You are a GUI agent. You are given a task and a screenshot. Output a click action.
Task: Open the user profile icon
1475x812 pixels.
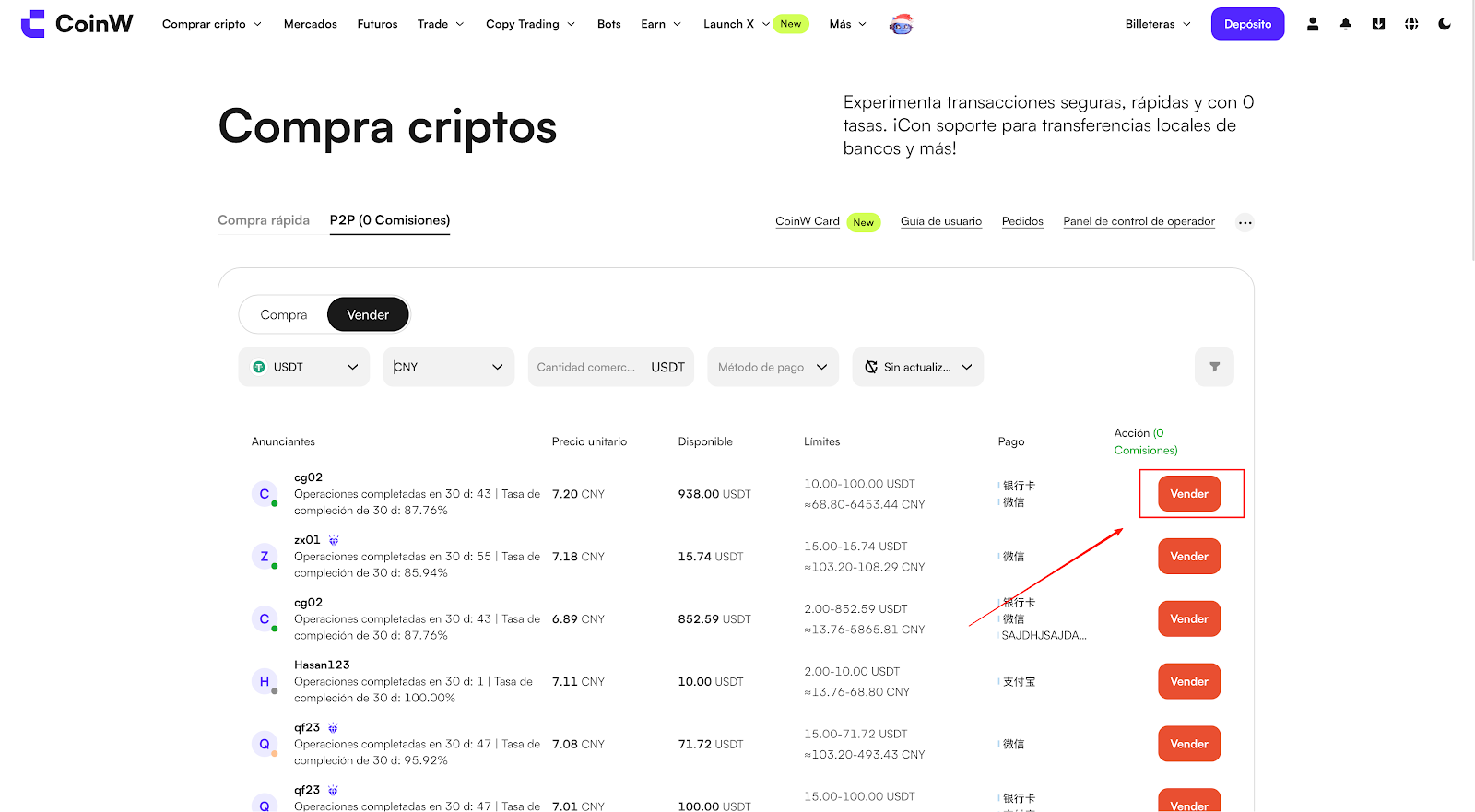click(x=1312, y=24)
